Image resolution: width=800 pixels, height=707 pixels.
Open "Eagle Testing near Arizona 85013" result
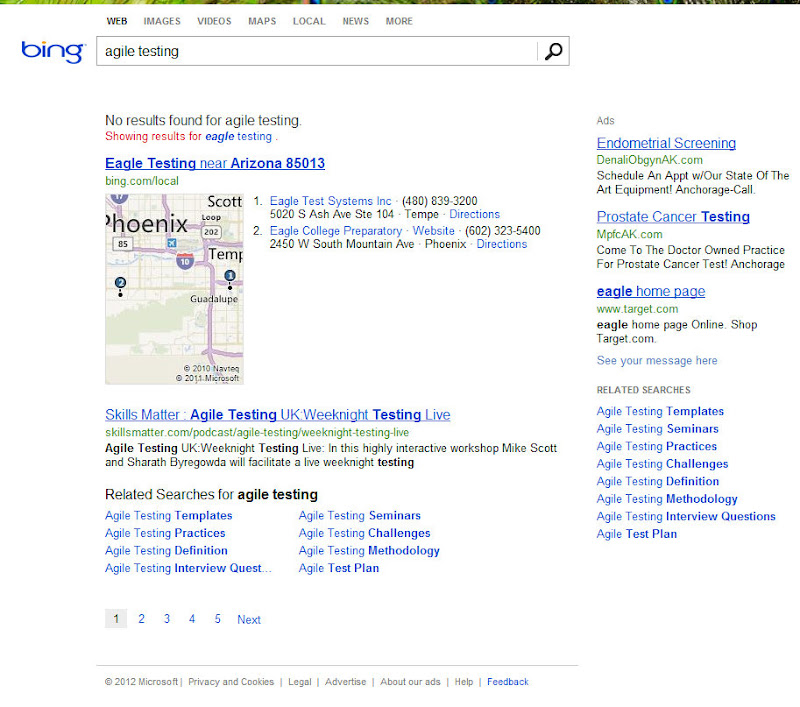pos(214,163)
